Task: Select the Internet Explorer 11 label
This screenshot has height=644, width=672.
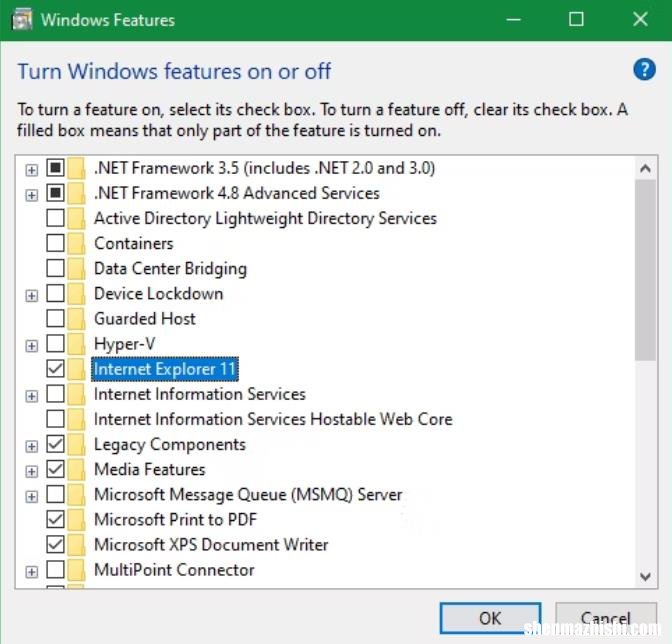Action: [165, 369]
